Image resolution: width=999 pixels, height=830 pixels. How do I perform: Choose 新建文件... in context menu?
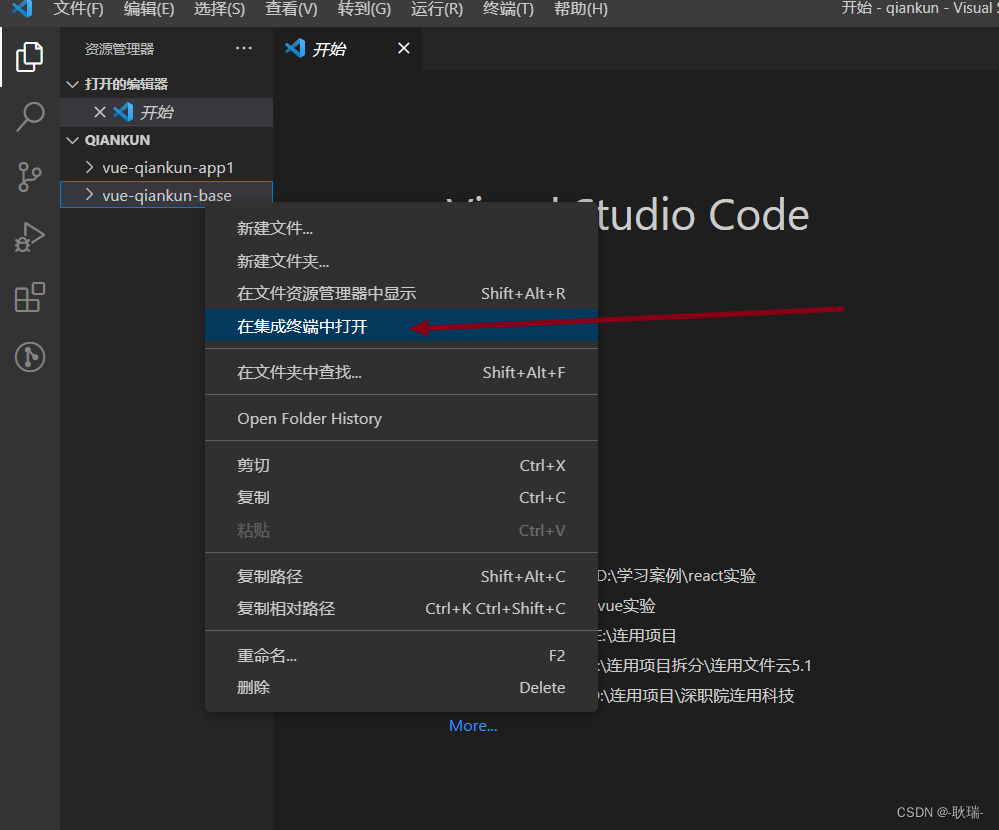coord(401,229)
